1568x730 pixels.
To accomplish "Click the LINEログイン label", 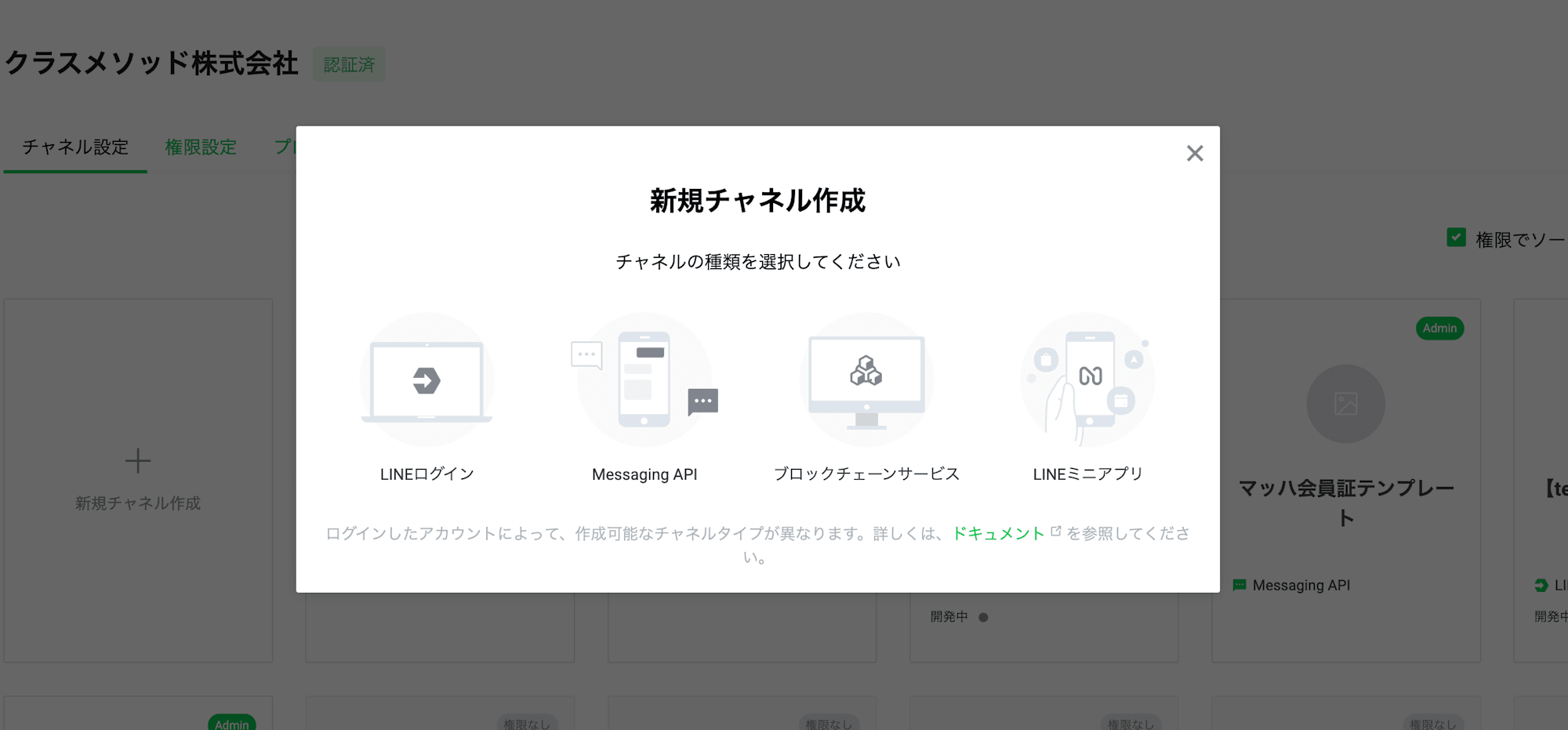I will click(426, 474).
